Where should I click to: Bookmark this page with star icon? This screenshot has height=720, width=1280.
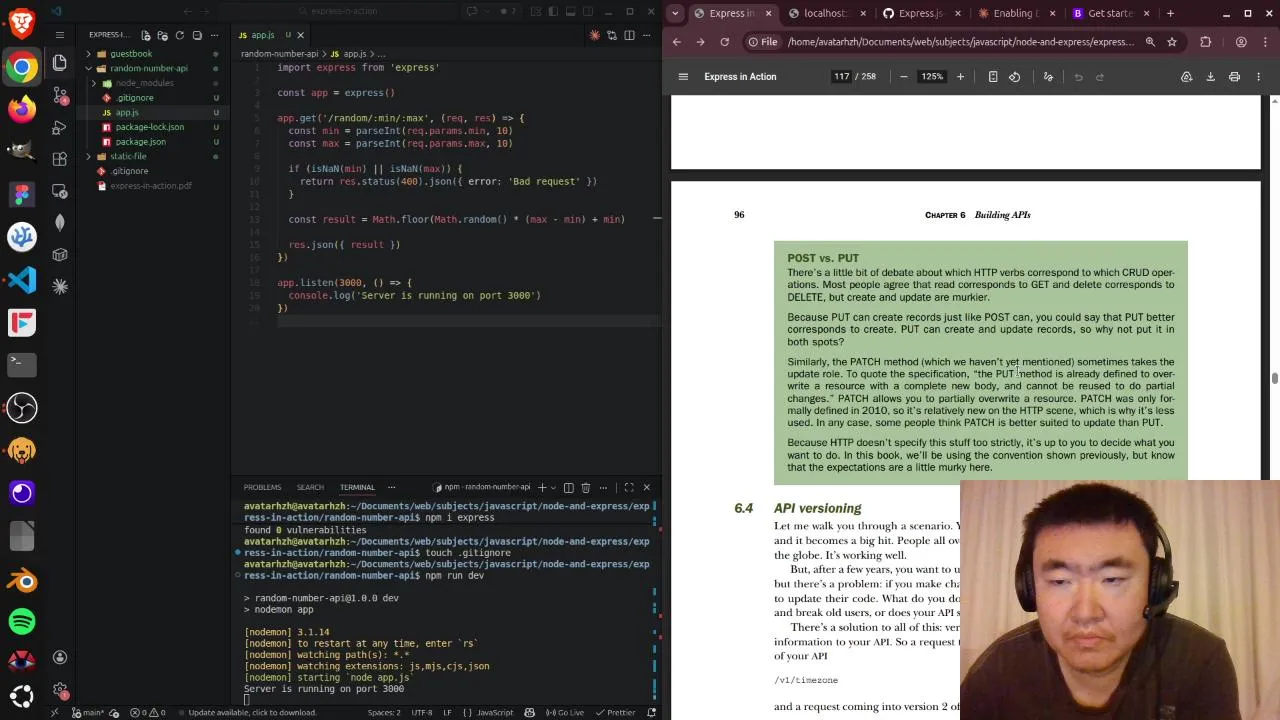click(1172, 42)
